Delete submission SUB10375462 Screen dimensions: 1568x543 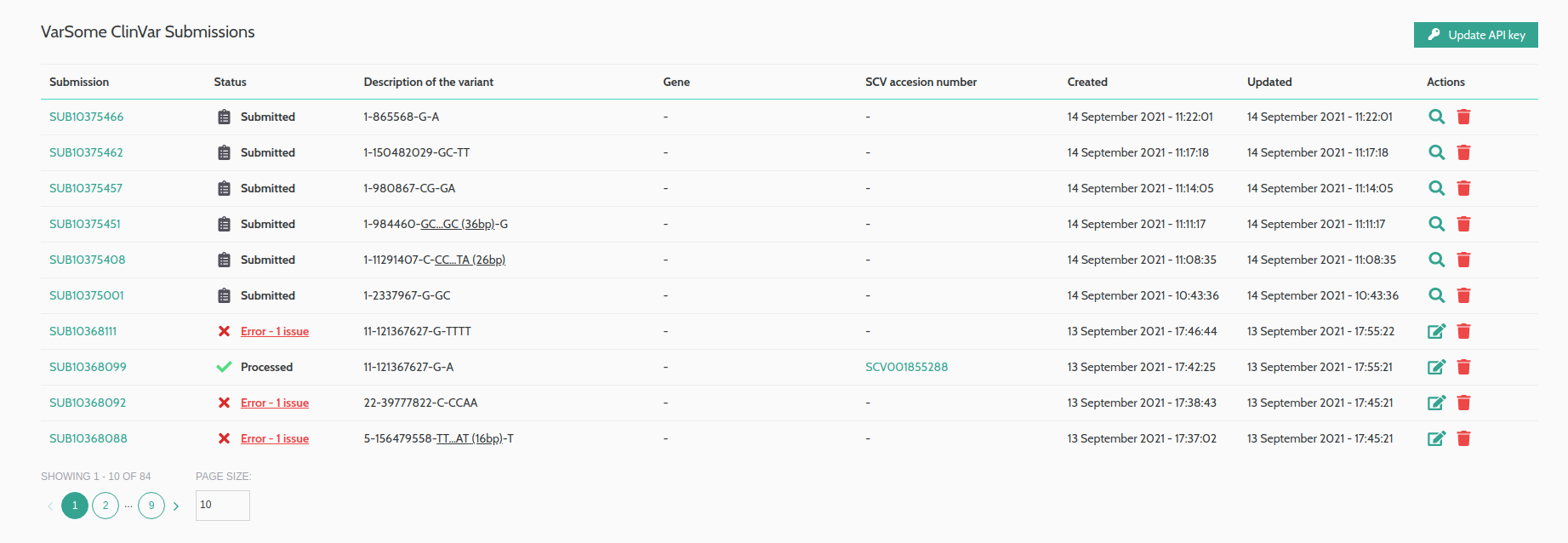pyautogui.click(x=1463, y=152)
